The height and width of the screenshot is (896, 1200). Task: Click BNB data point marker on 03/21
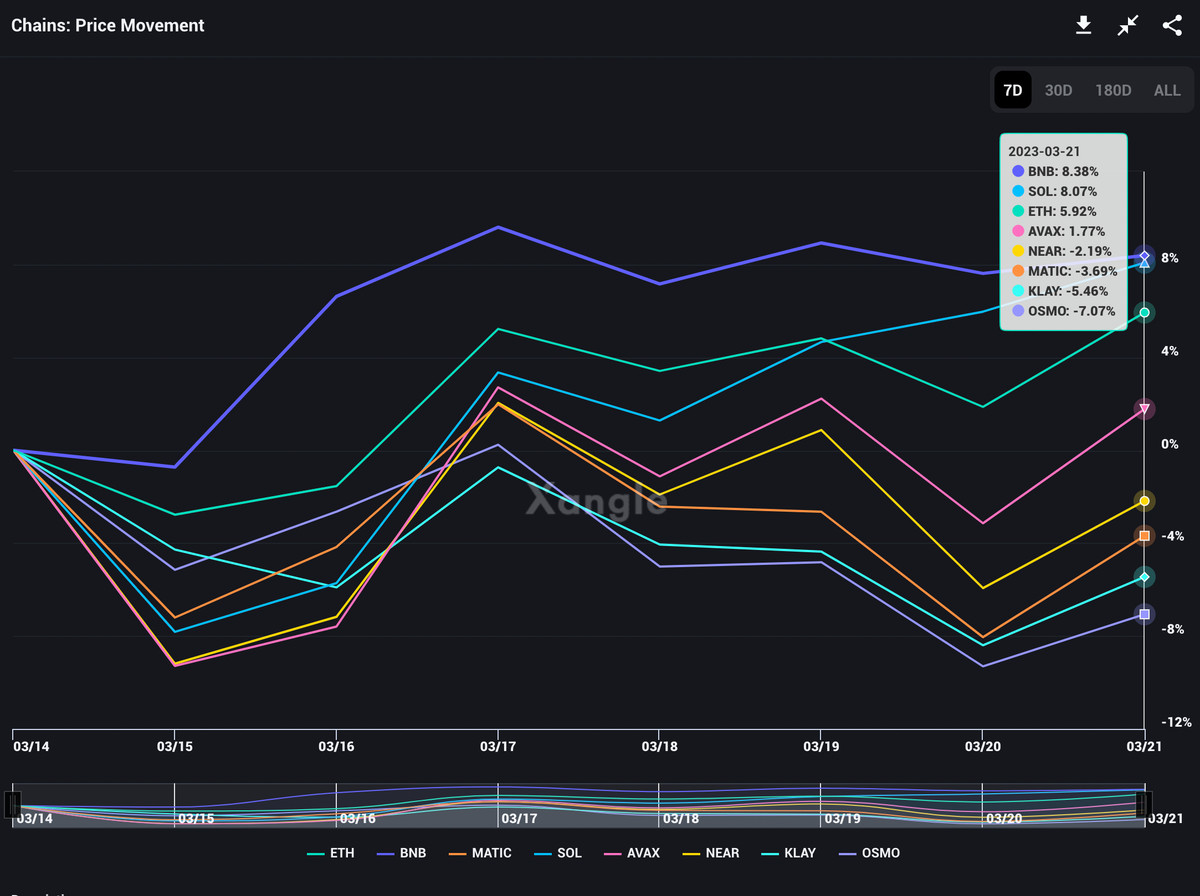click(x=1145, y=256)
